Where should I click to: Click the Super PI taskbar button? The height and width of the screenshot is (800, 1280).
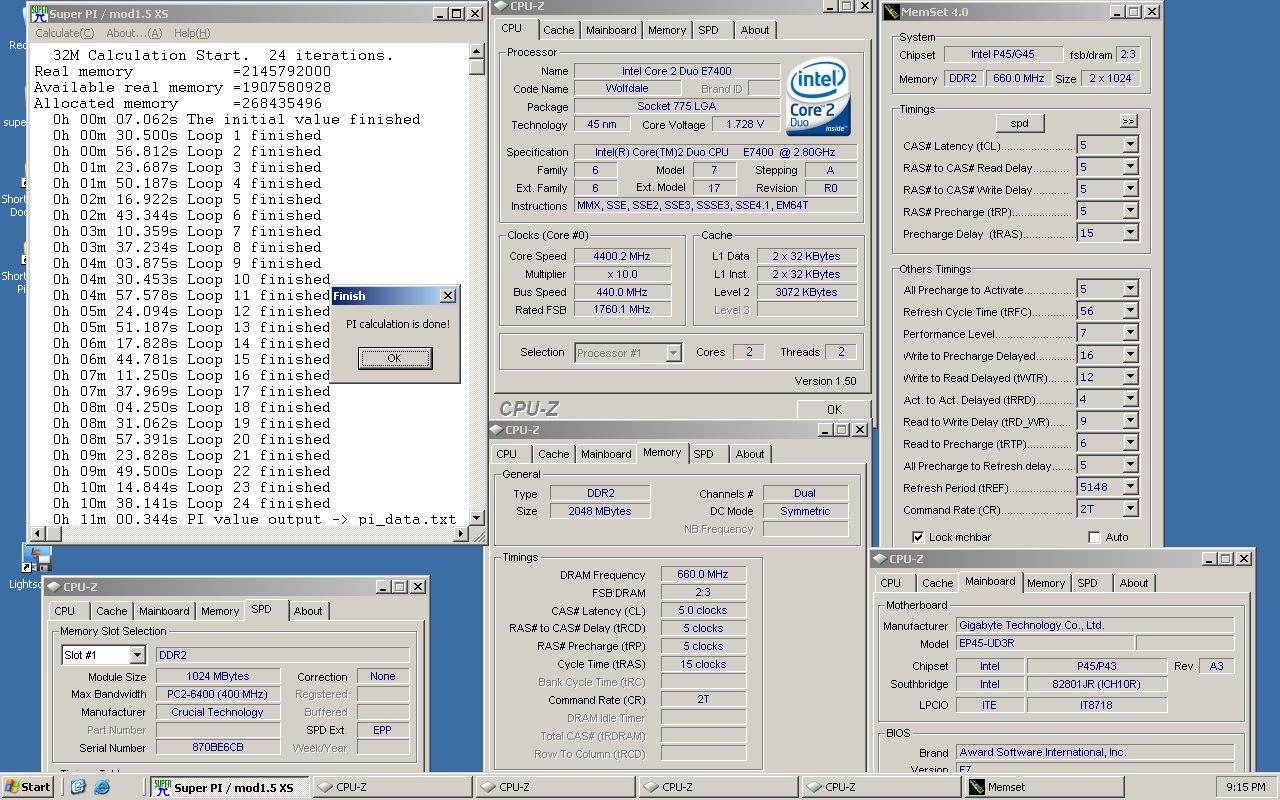click(229, 787)
